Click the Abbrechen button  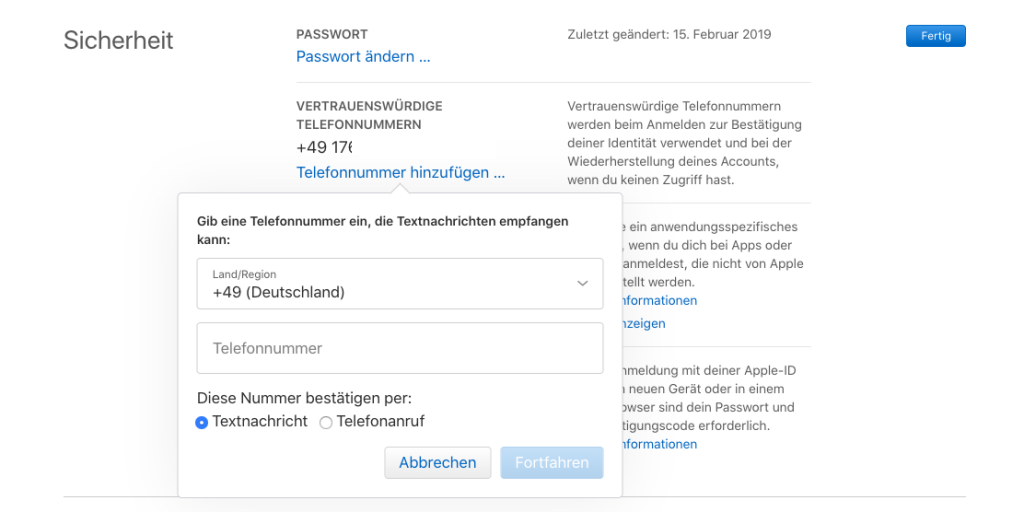click(438, 463)
